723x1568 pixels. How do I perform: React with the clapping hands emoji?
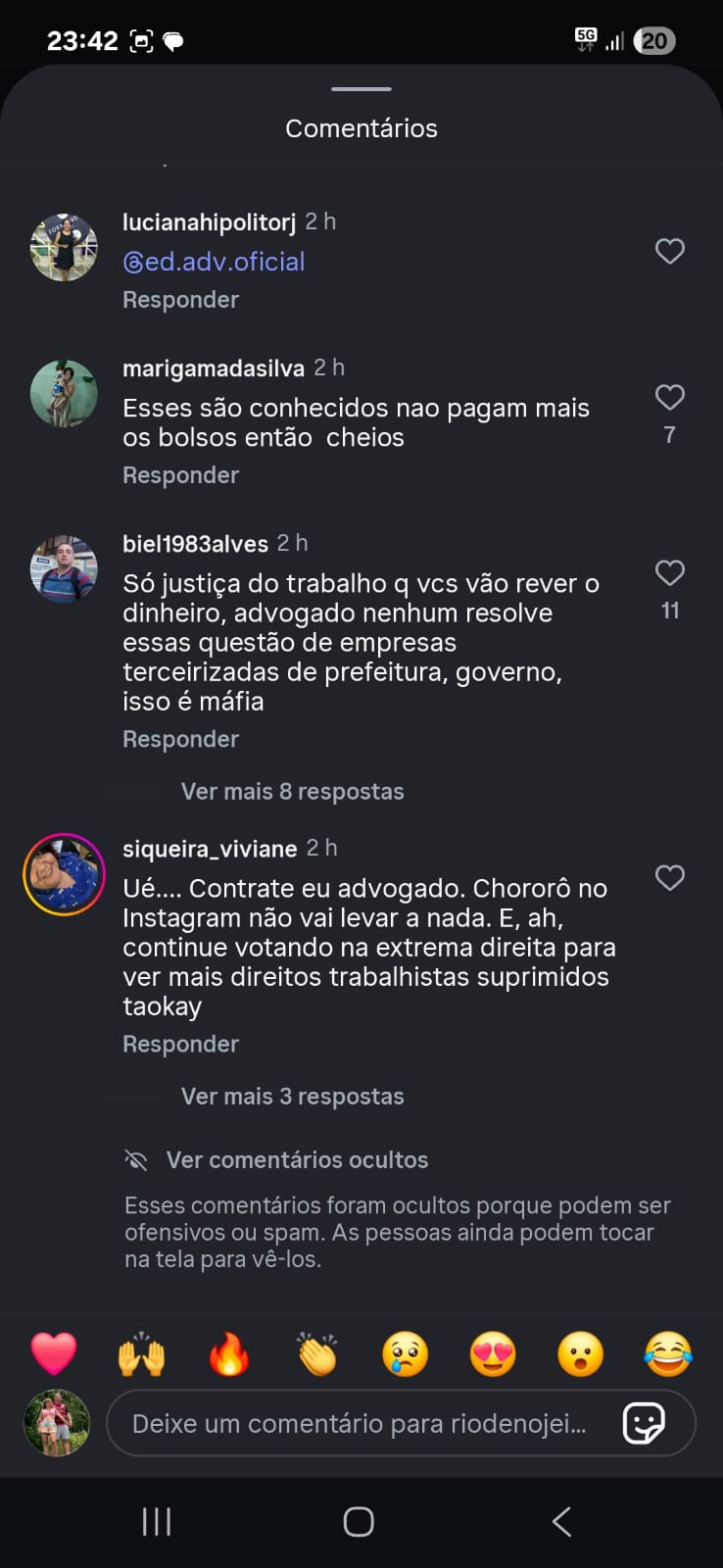tap(317, 1354)
